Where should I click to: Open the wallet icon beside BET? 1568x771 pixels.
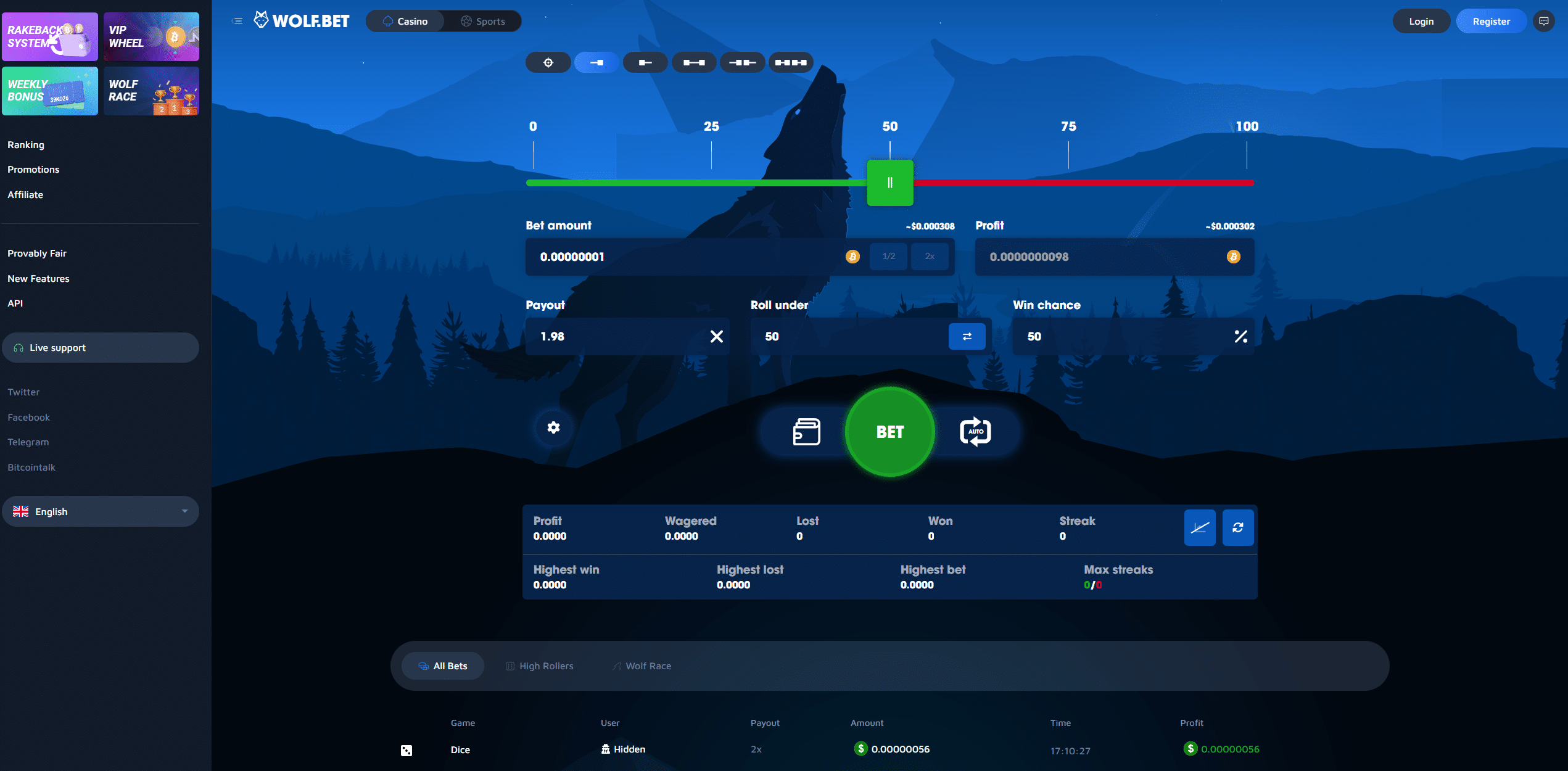pos(806,432)
